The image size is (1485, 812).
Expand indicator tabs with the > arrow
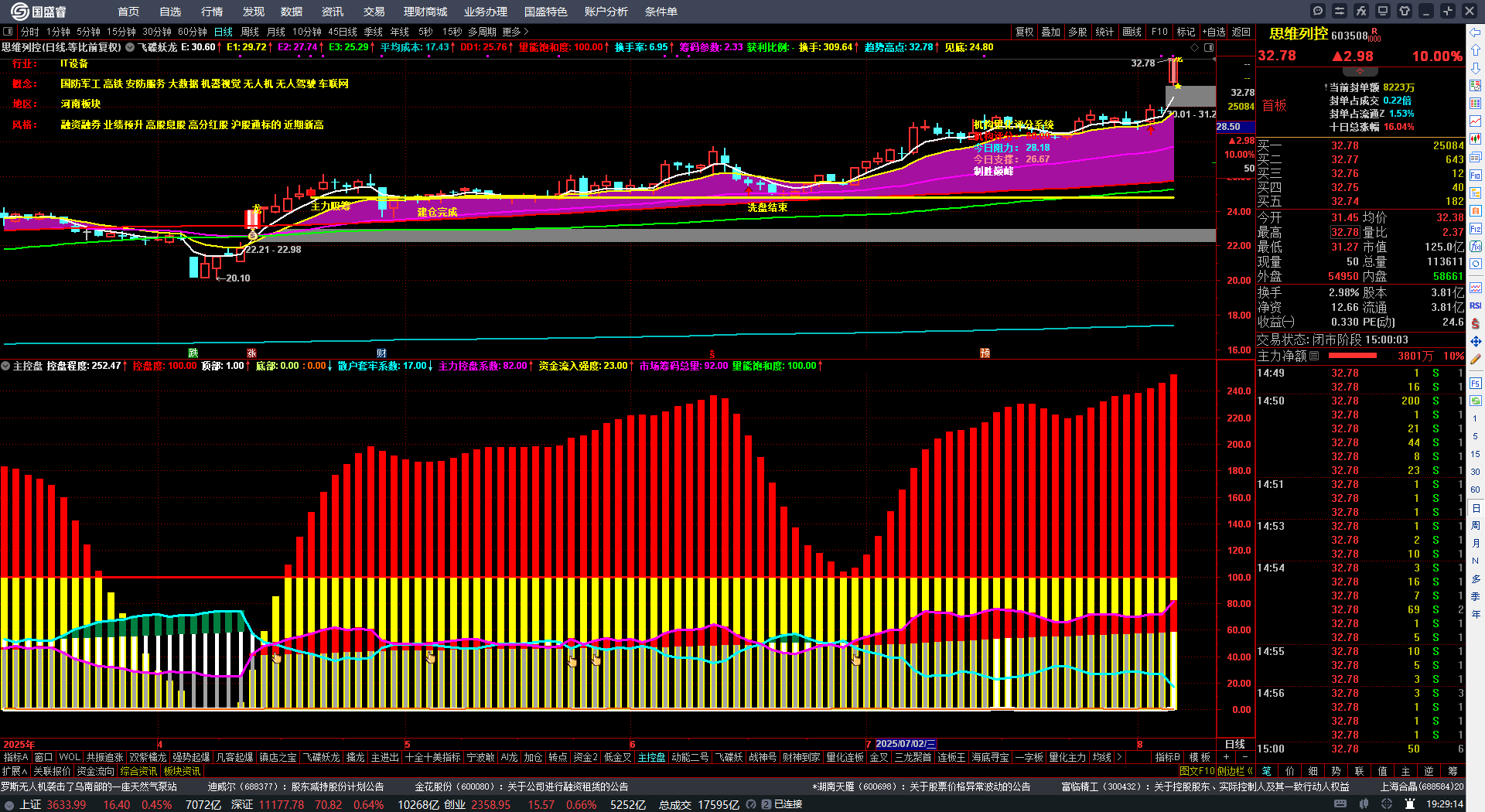point(1118,757)
